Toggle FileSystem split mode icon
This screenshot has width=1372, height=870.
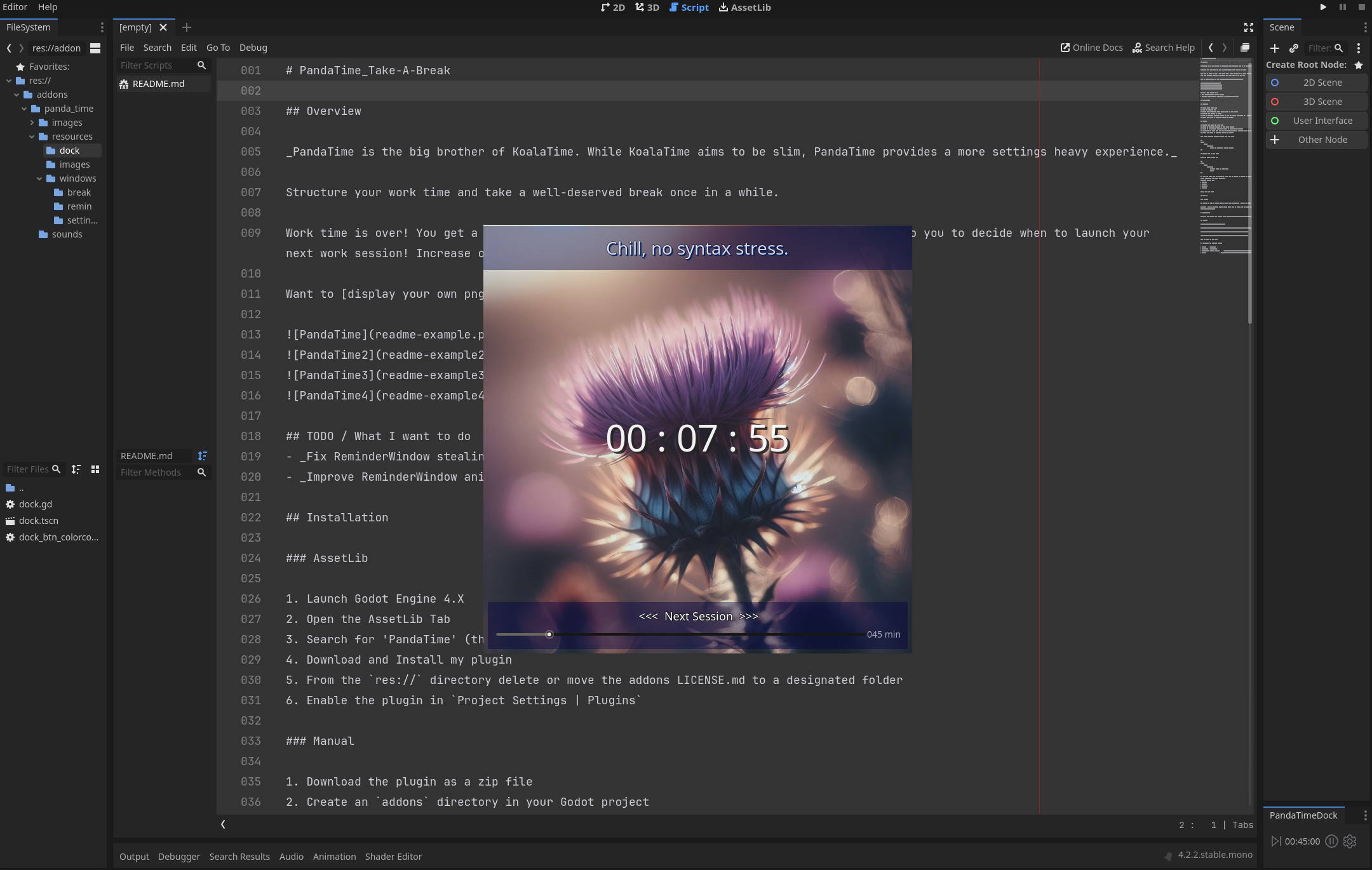tap(95, 48)
